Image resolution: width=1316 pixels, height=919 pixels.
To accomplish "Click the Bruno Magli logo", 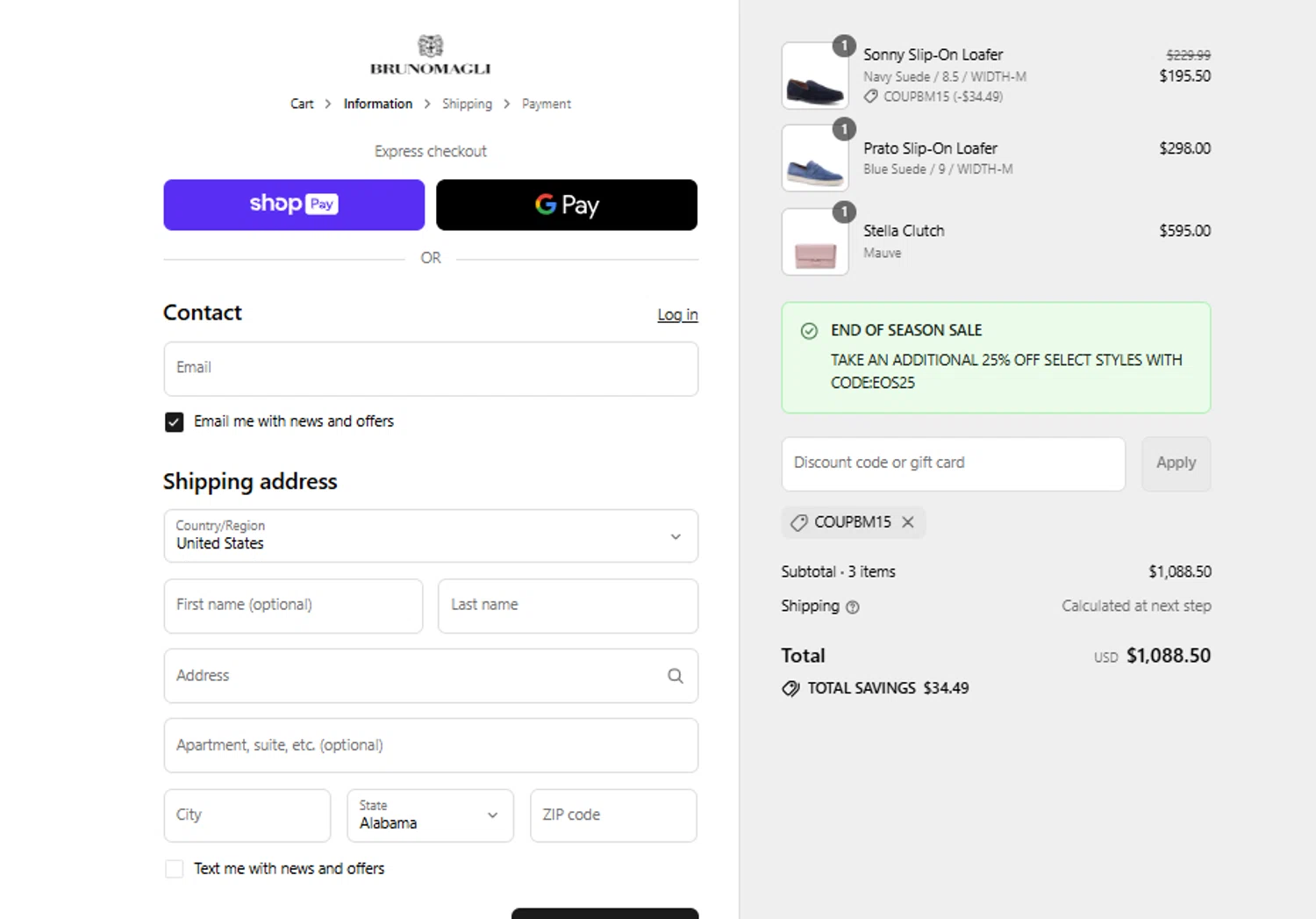I will coord(430,55).
